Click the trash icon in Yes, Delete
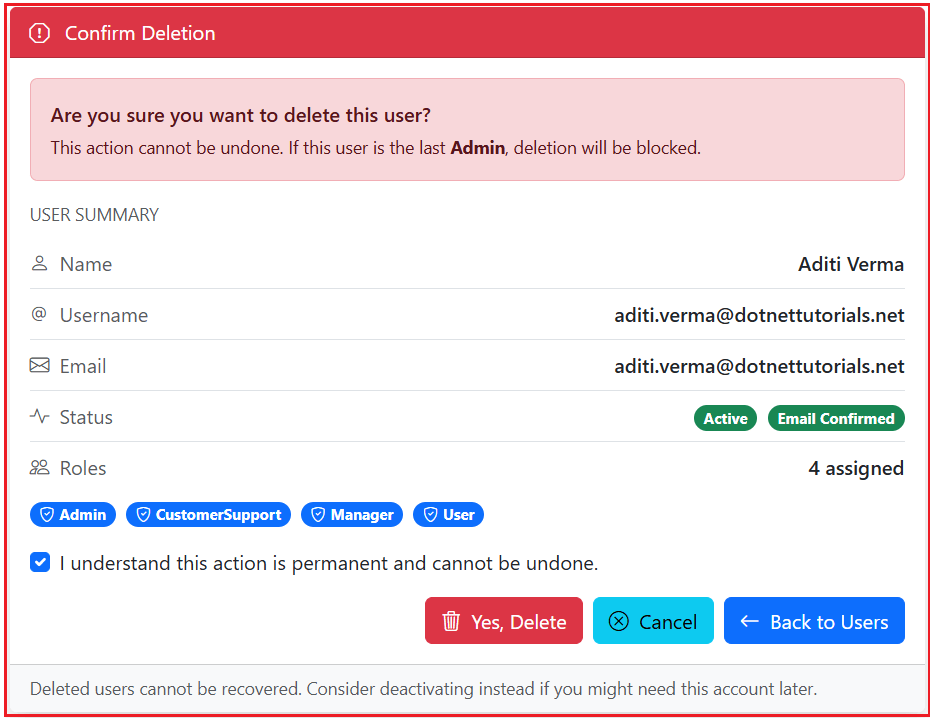This screenshot has height=720, width=932. pos(452,621)
